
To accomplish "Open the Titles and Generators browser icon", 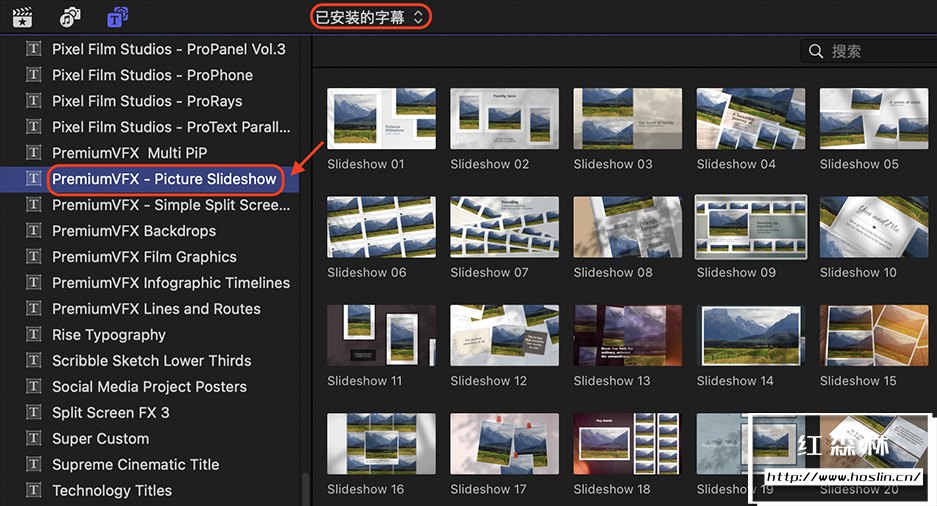I will coord(117,17).
